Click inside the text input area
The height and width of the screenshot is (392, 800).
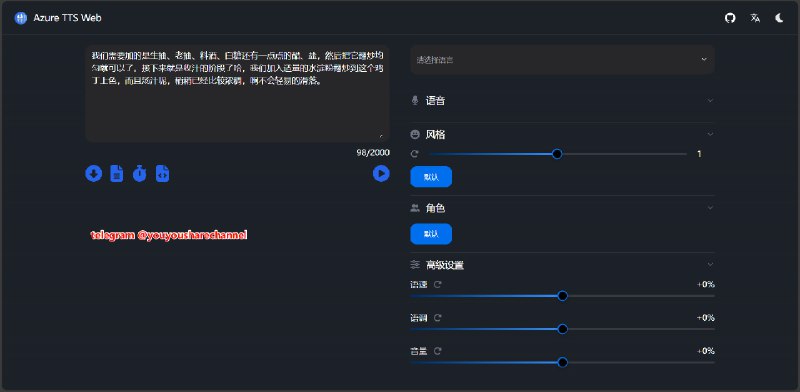click(237, 93)
